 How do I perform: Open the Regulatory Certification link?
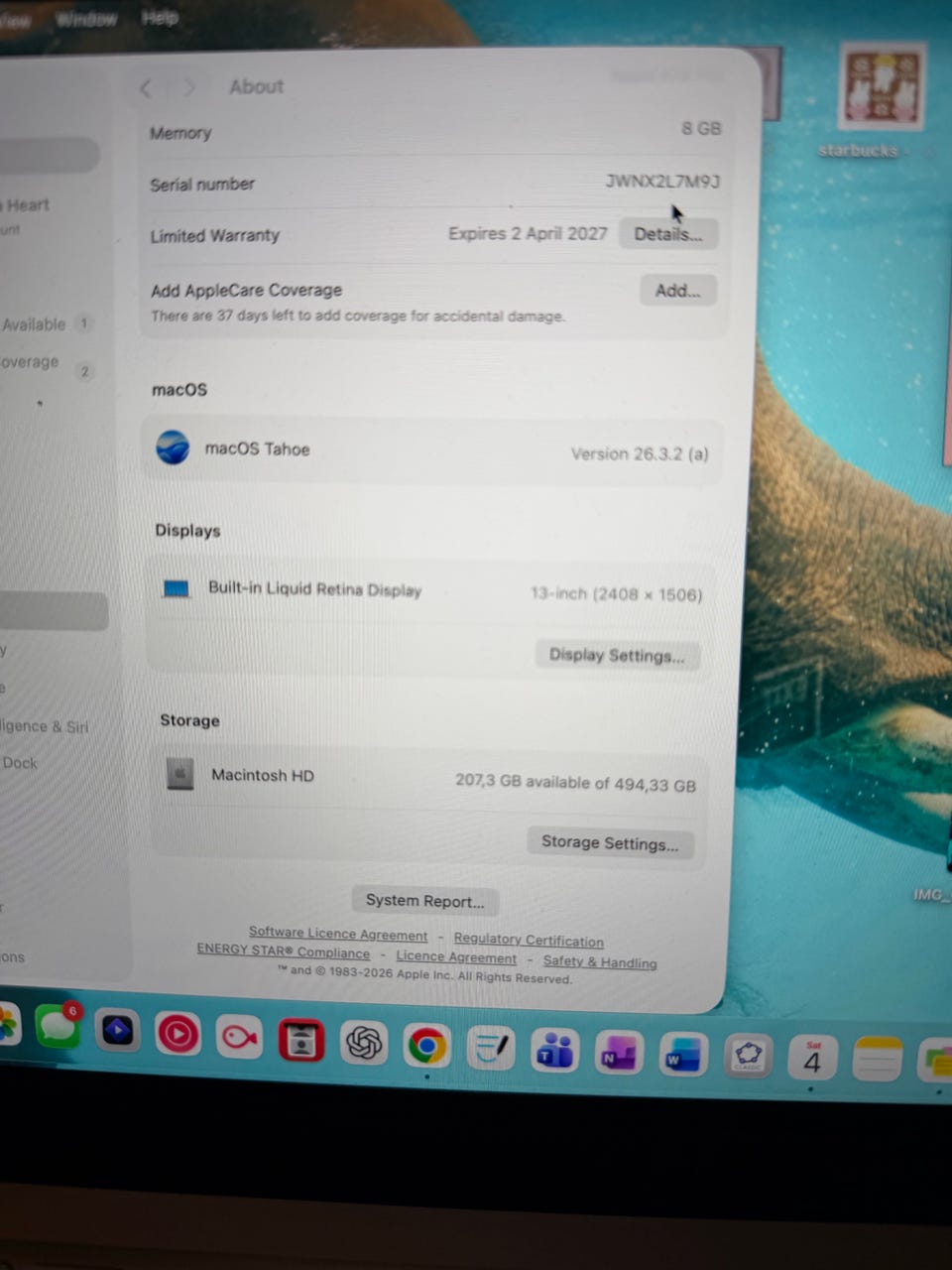click(529, 940)
